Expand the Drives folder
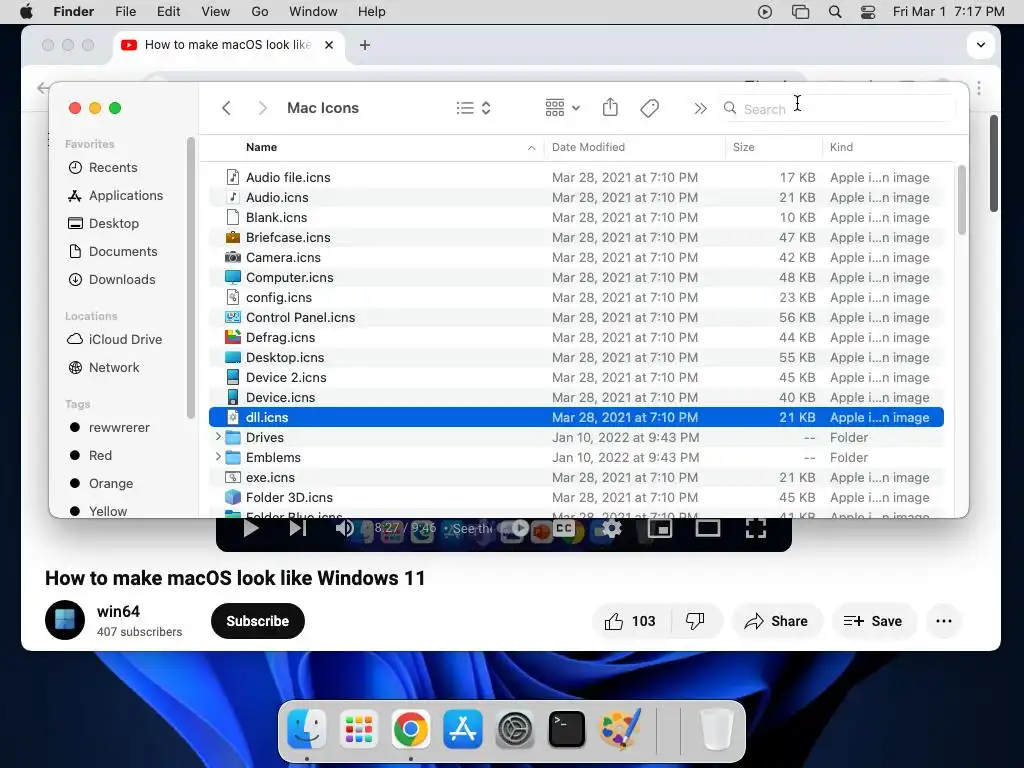This screenshot has width=1024, height=768. pos(218,437)
